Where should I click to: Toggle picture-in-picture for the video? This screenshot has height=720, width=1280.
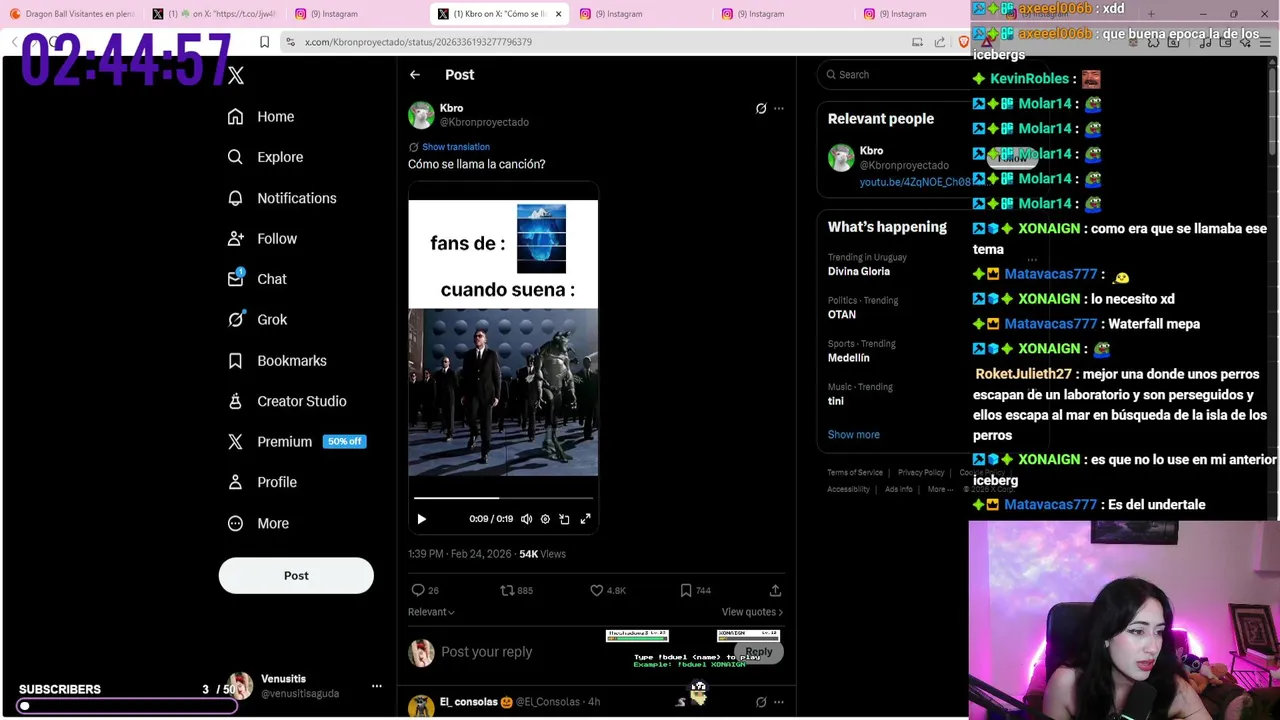(564, 519)
